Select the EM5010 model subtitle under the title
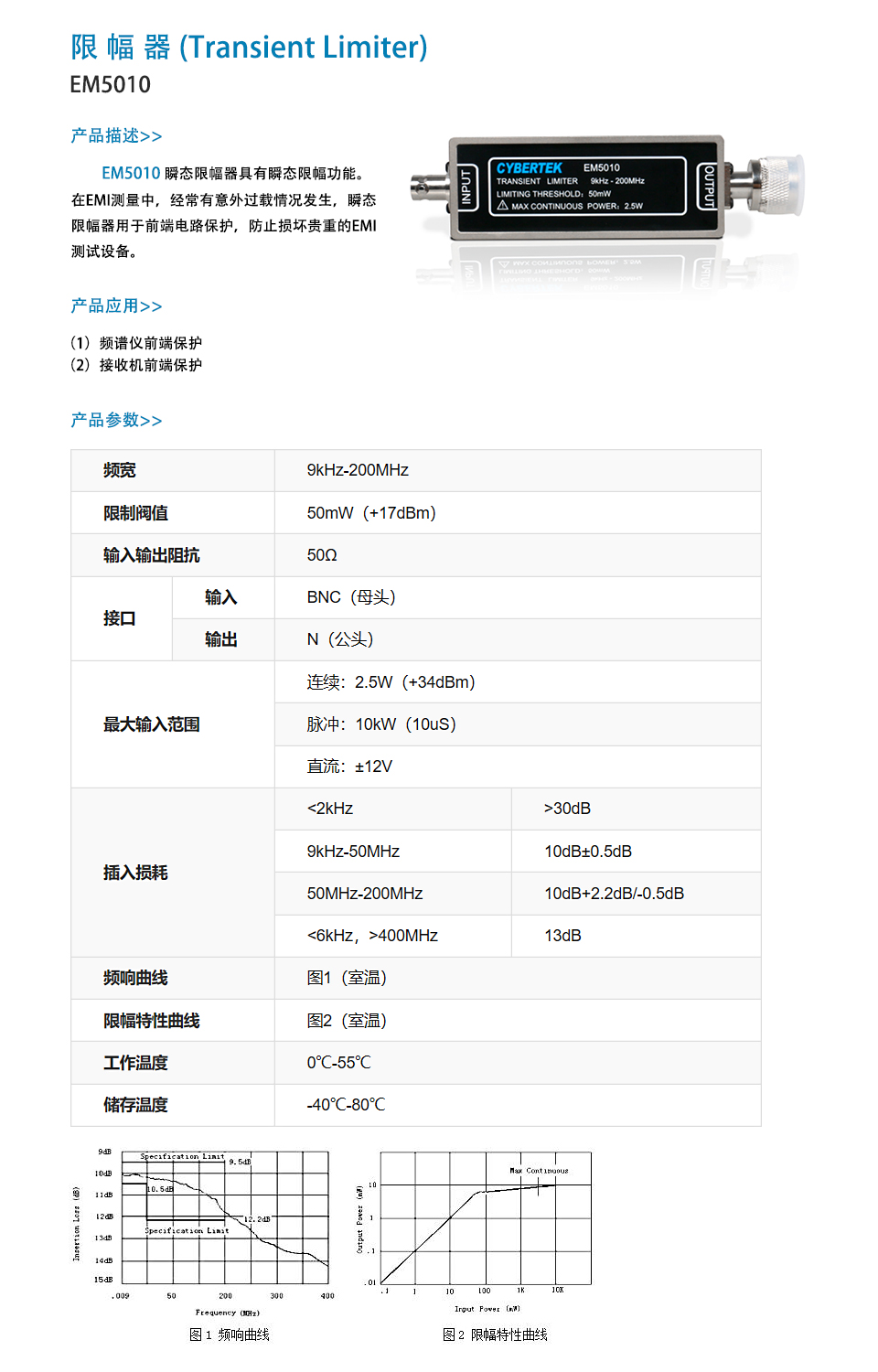Image resolution: width=878 pixels, height=1372 pixels. [111, 85]
